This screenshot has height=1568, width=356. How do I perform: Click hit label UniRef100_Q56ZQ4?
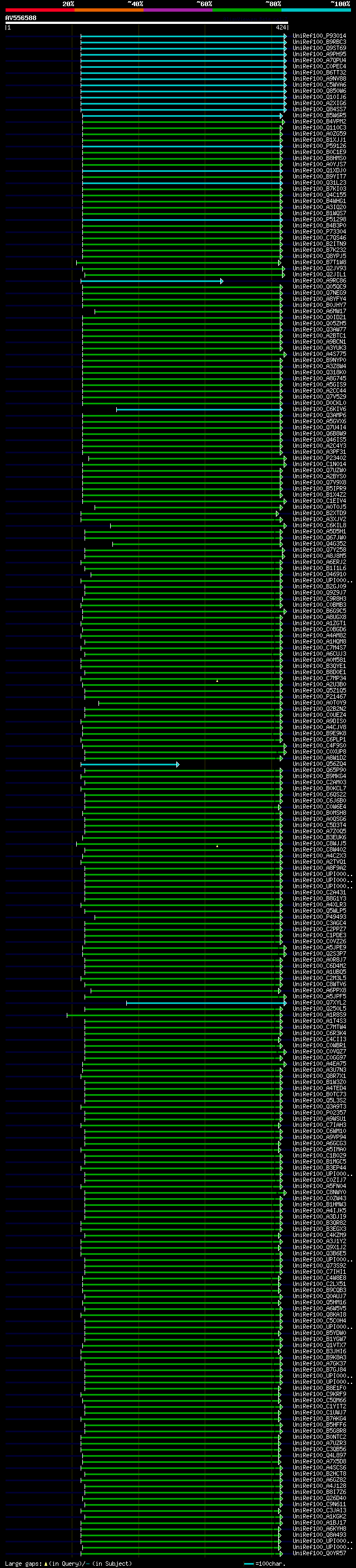coord(319,764)
